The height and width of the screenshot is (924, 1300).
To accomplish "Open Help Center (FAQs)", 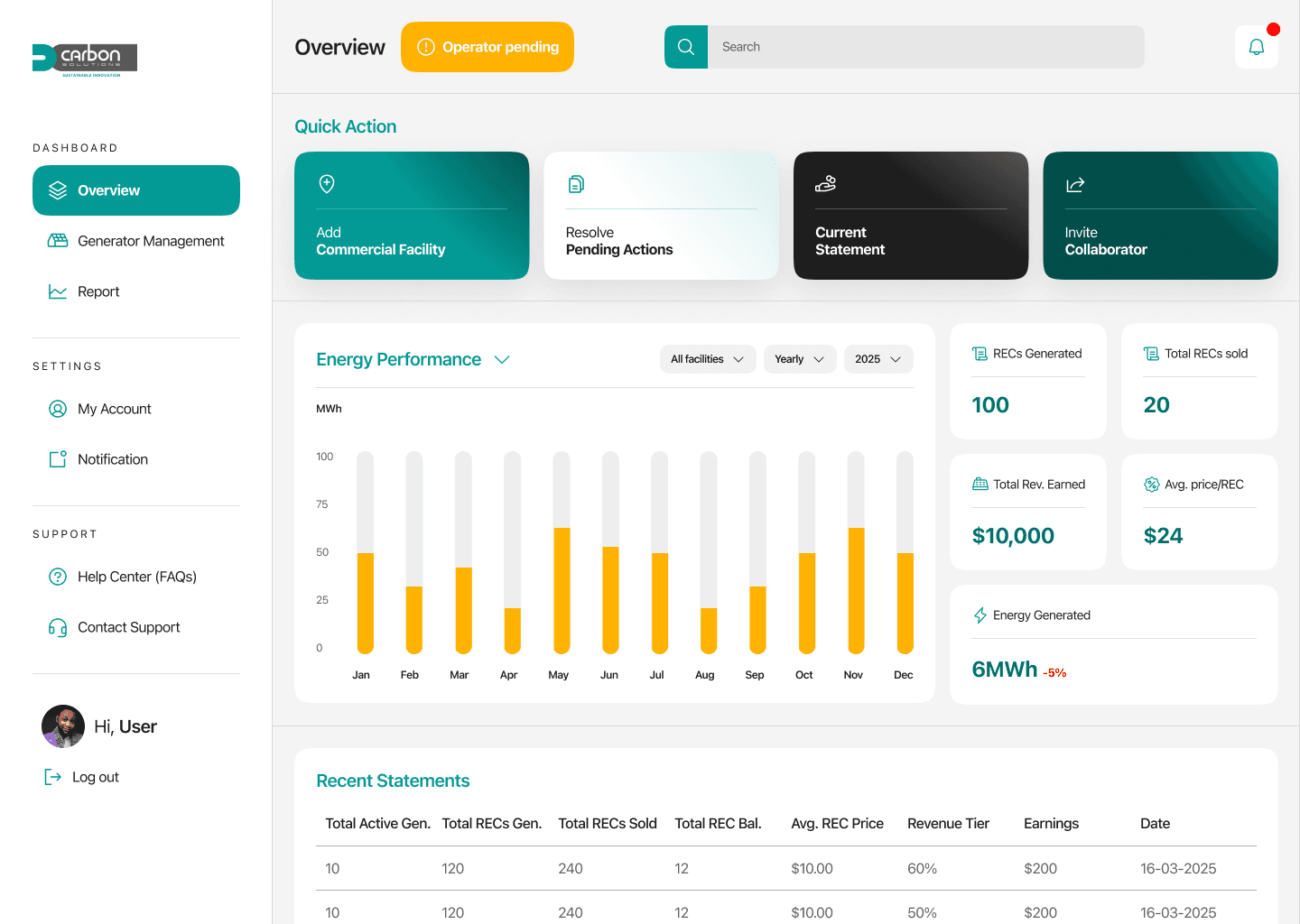I will click(136, 577).
